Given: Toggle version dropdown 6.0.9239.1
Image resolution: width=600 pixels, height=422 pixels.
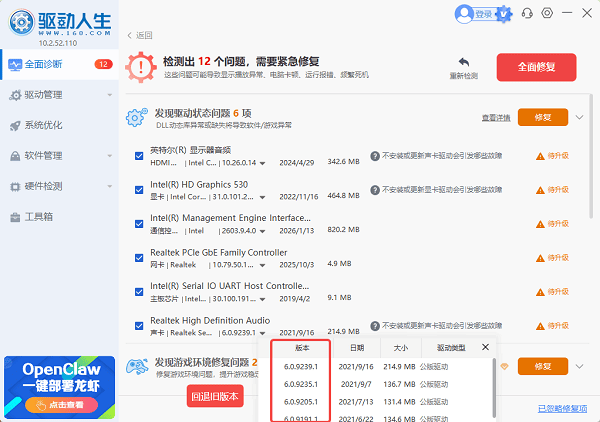Looking at the screenshot, I should tap(262, 333).
